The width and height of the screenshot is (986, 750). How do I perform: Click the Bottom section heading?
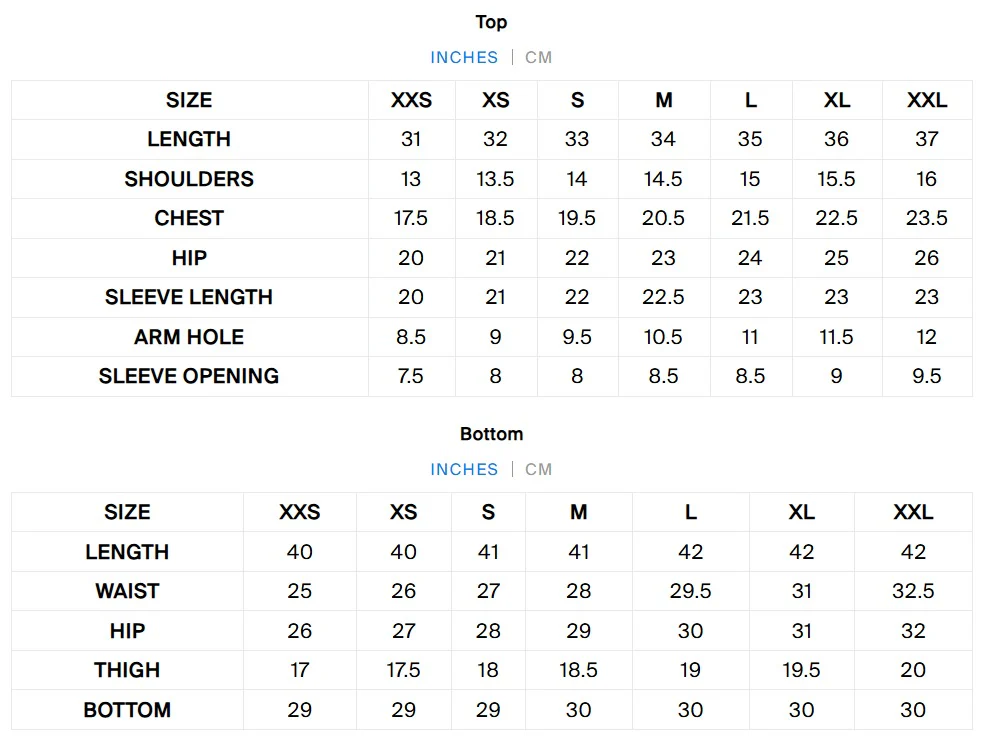click(491, 434)
